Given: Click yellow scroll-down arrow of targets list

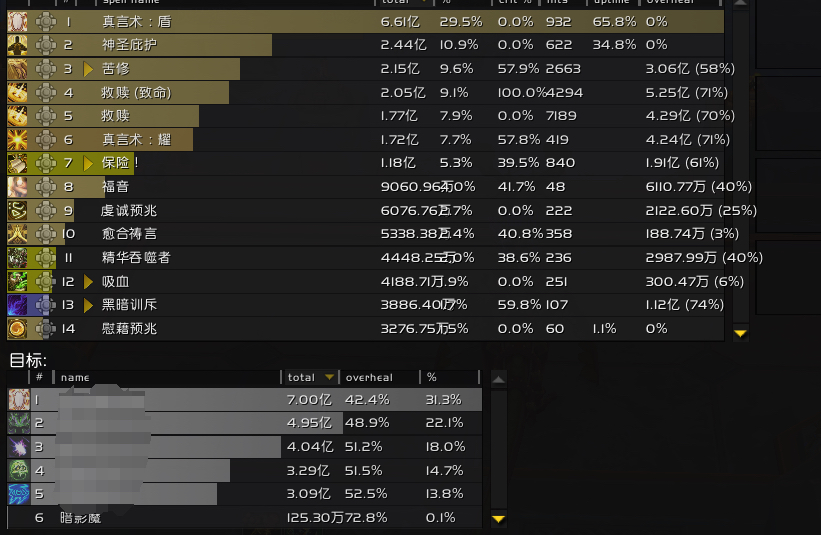Looking at the screenshot, I should pyautogui.click(x=498, y=519).
